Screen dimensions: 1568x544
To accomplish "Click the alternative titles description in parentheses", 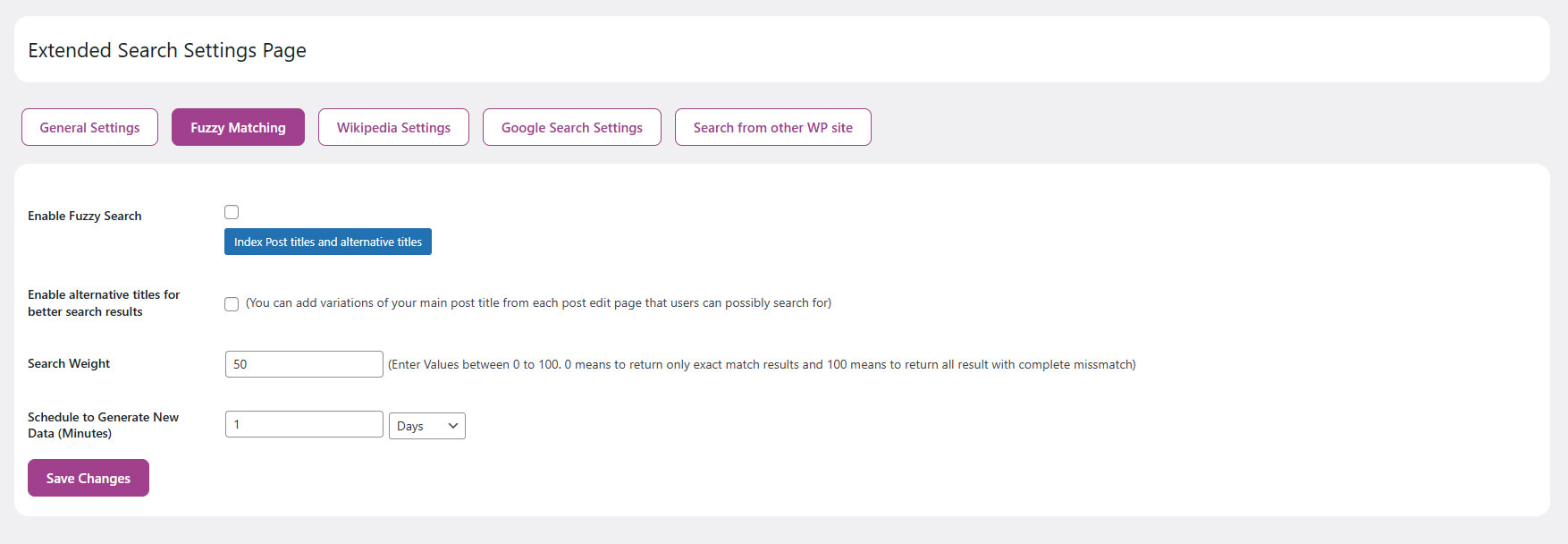I will click(x=538, y=303).
